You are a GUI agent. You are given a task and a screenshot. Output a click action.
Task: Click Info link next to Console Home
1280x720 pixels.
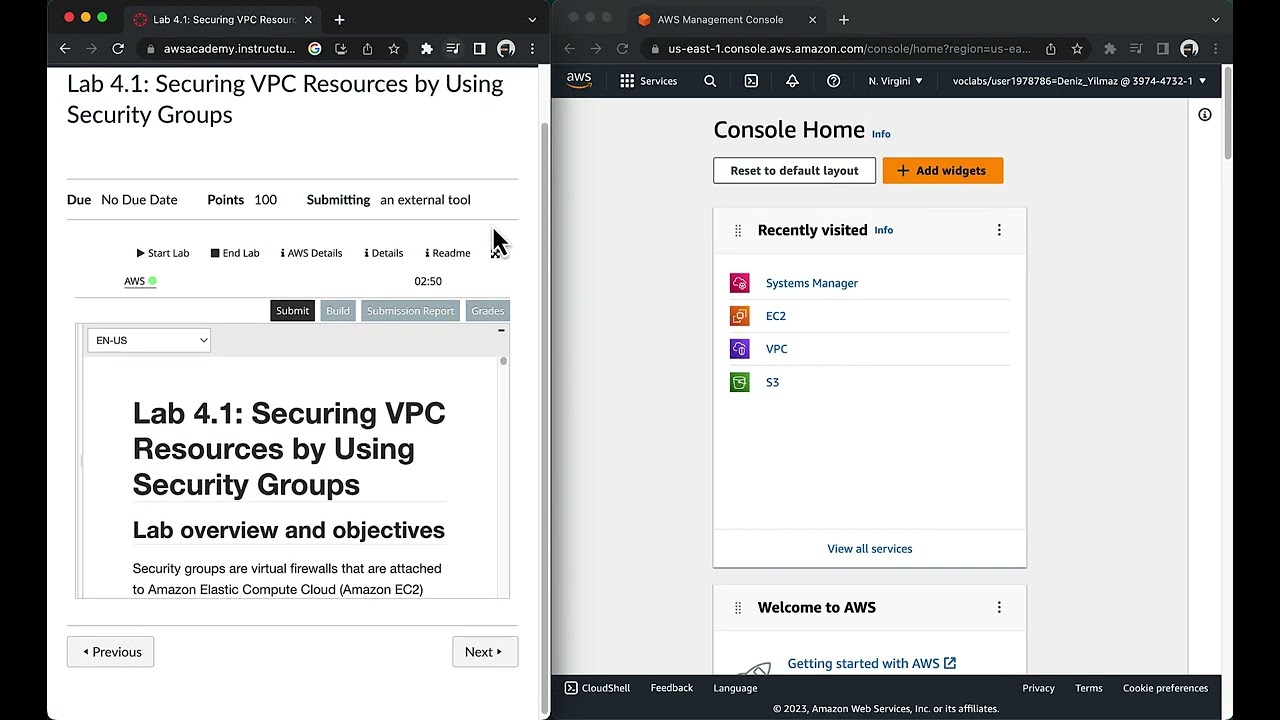[x=881, y=134]
